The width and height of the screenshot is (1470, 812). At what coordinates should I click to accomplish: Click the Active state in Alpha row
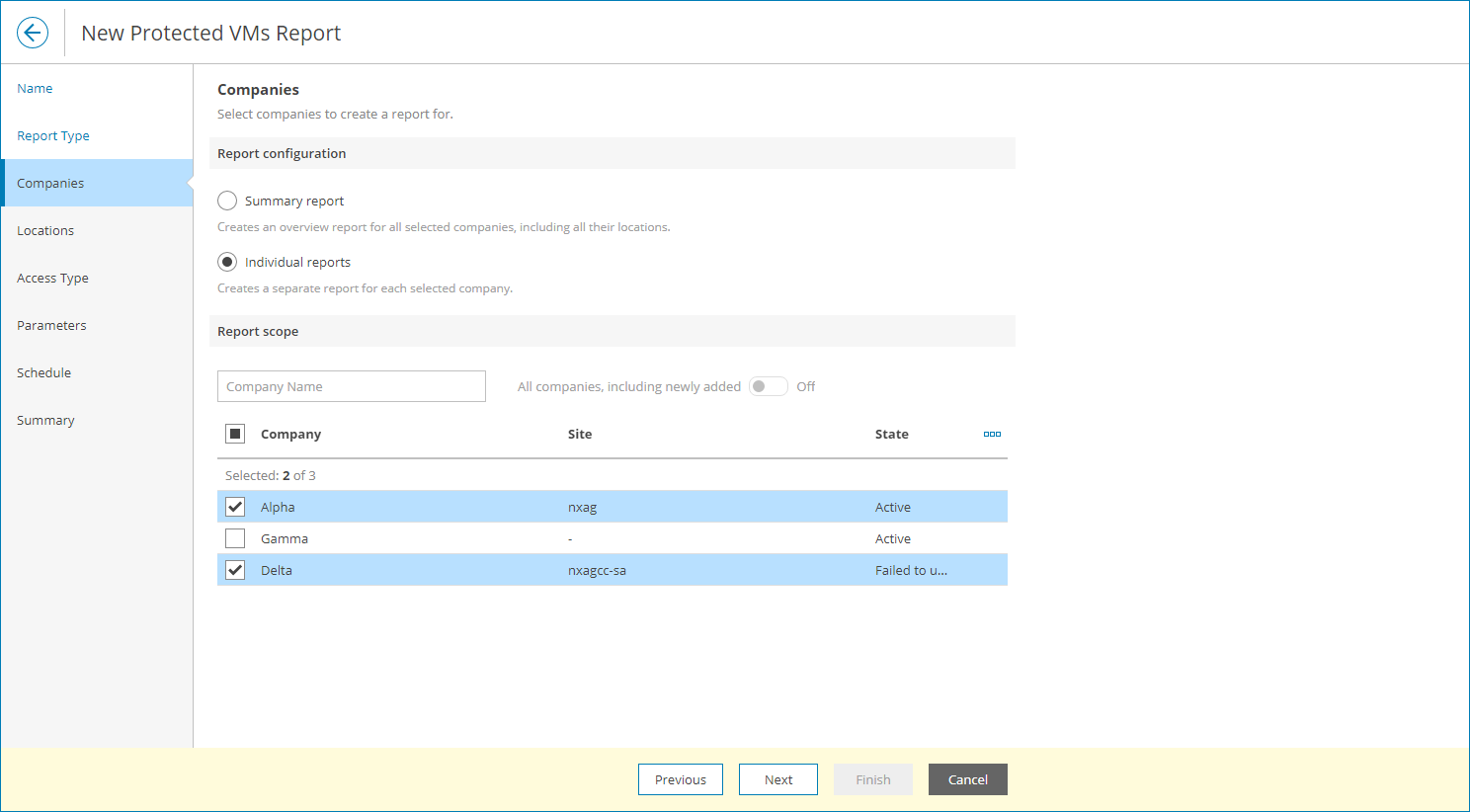(893, 507)
